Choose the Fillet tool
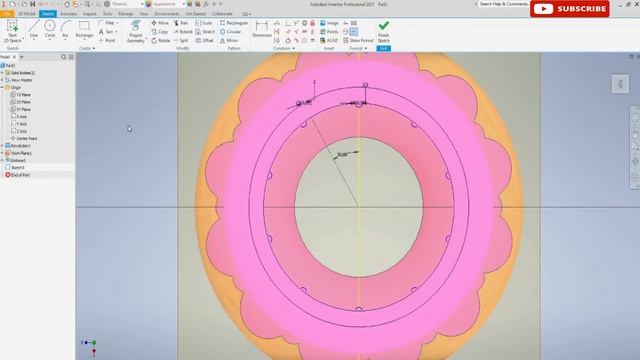 (107, 23)
